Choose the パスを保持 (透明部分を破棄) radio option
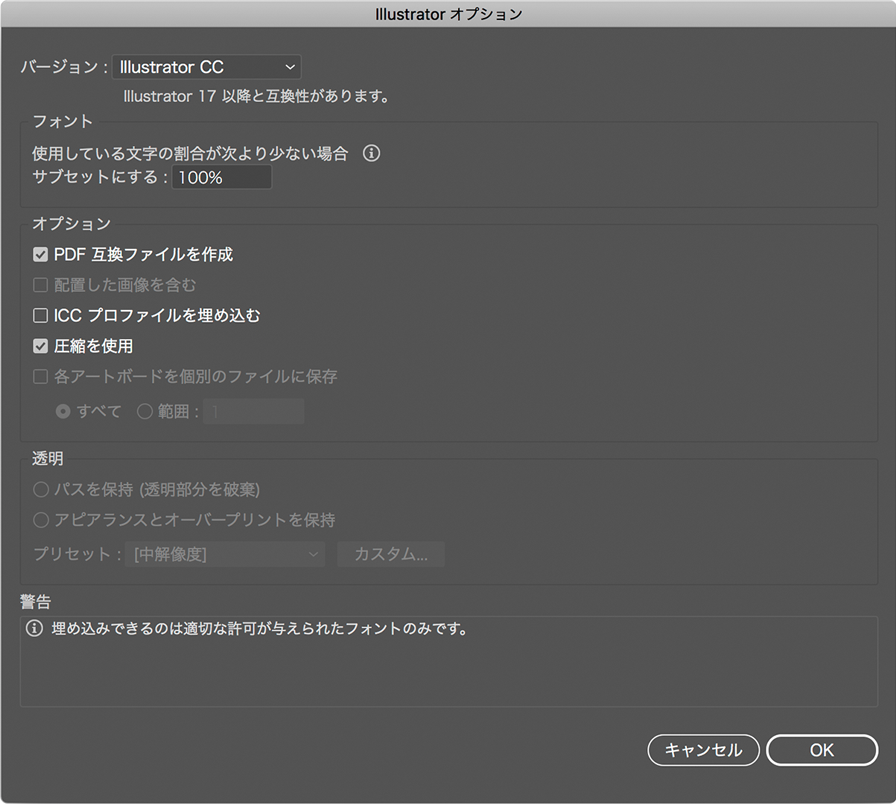This screenshot has width=896, height=804. pos(41,490)
